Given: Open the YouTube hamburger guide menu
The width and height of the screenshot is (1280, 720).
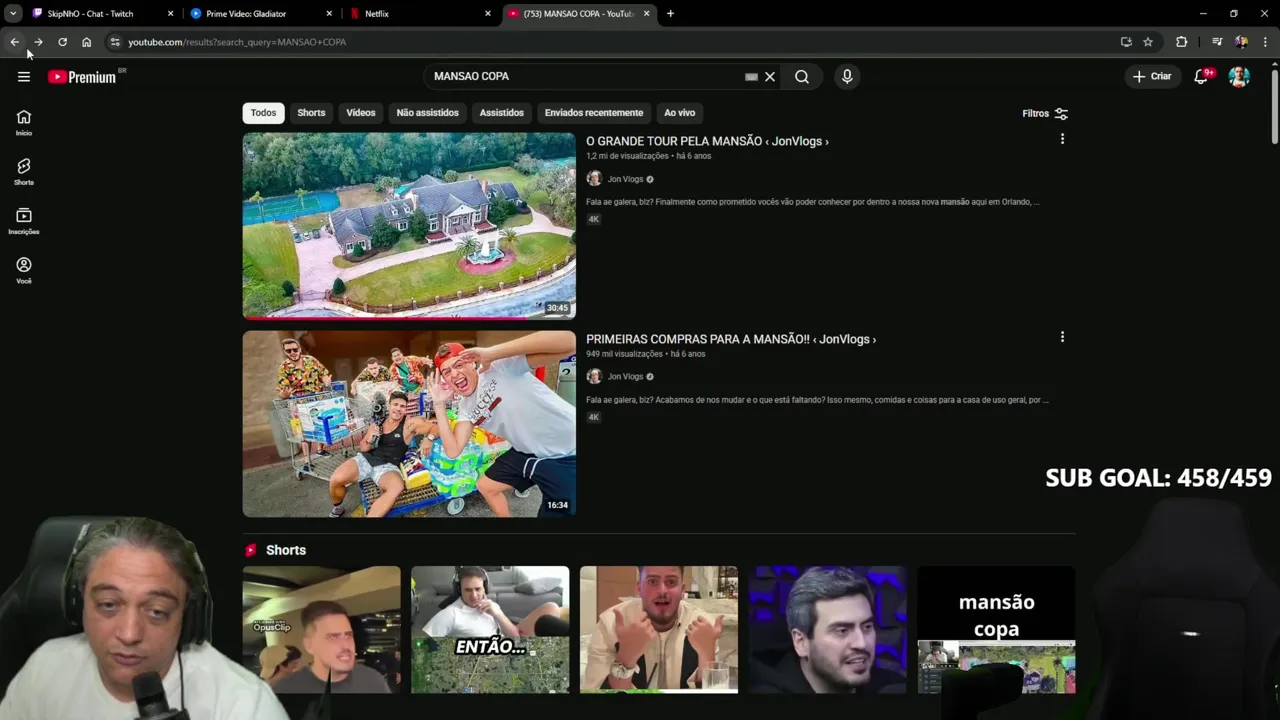Looking at the screenshot, I should [24, 76].
